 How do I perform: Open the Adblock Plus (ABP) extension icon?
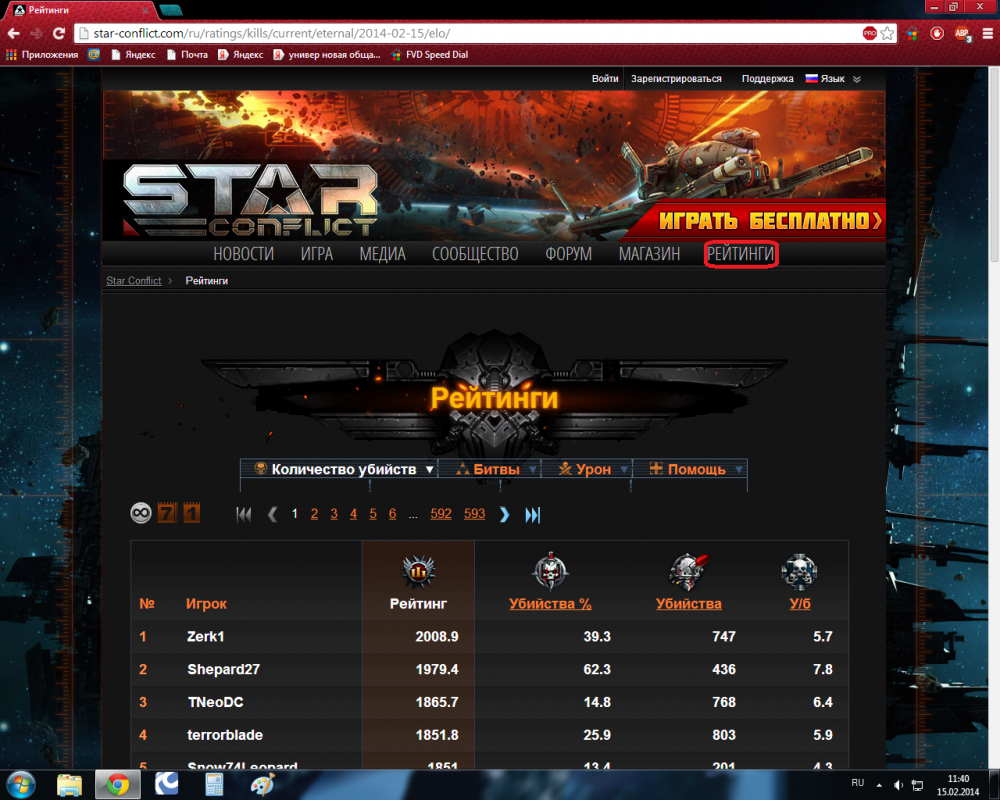point(962,34)
